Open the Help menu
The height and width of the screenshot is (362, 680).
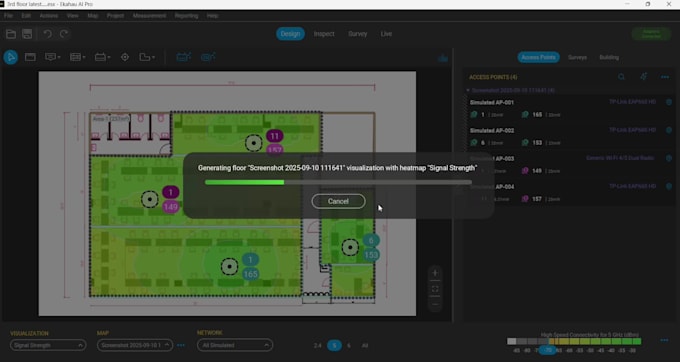tap(212, 16)
